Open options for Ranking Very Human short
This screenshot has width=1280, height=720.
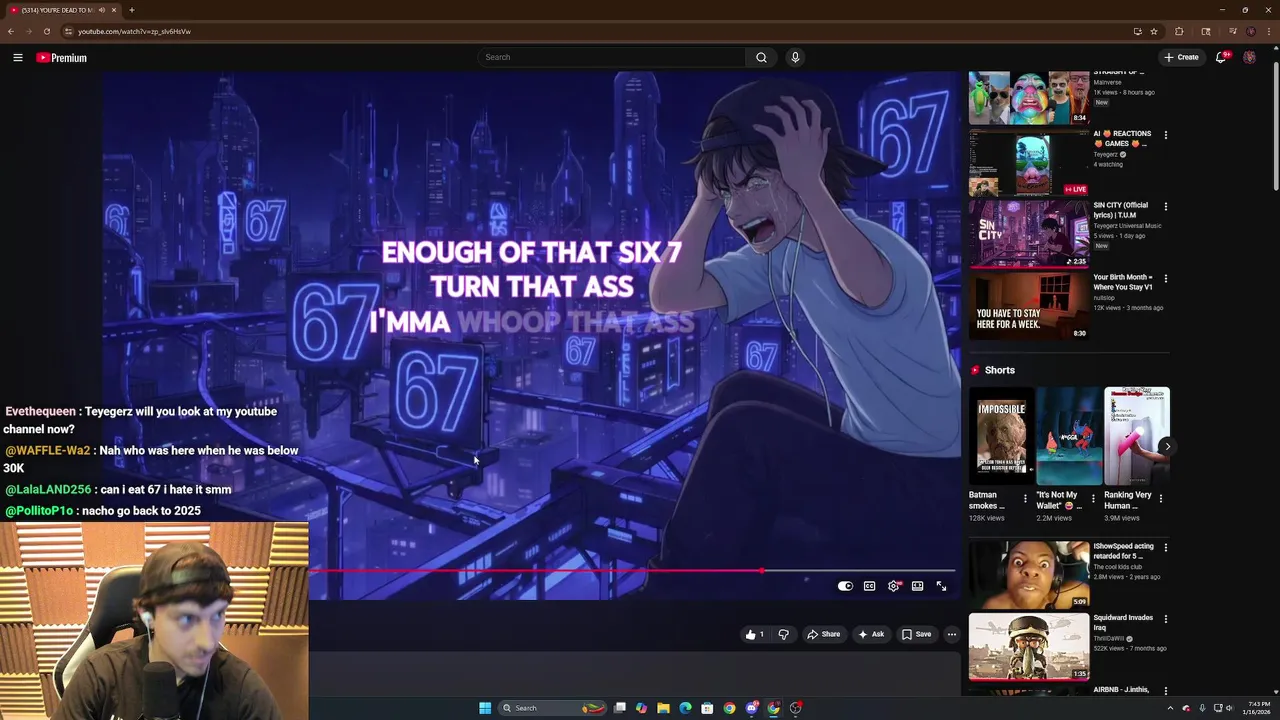click(x=1161, y=498)
